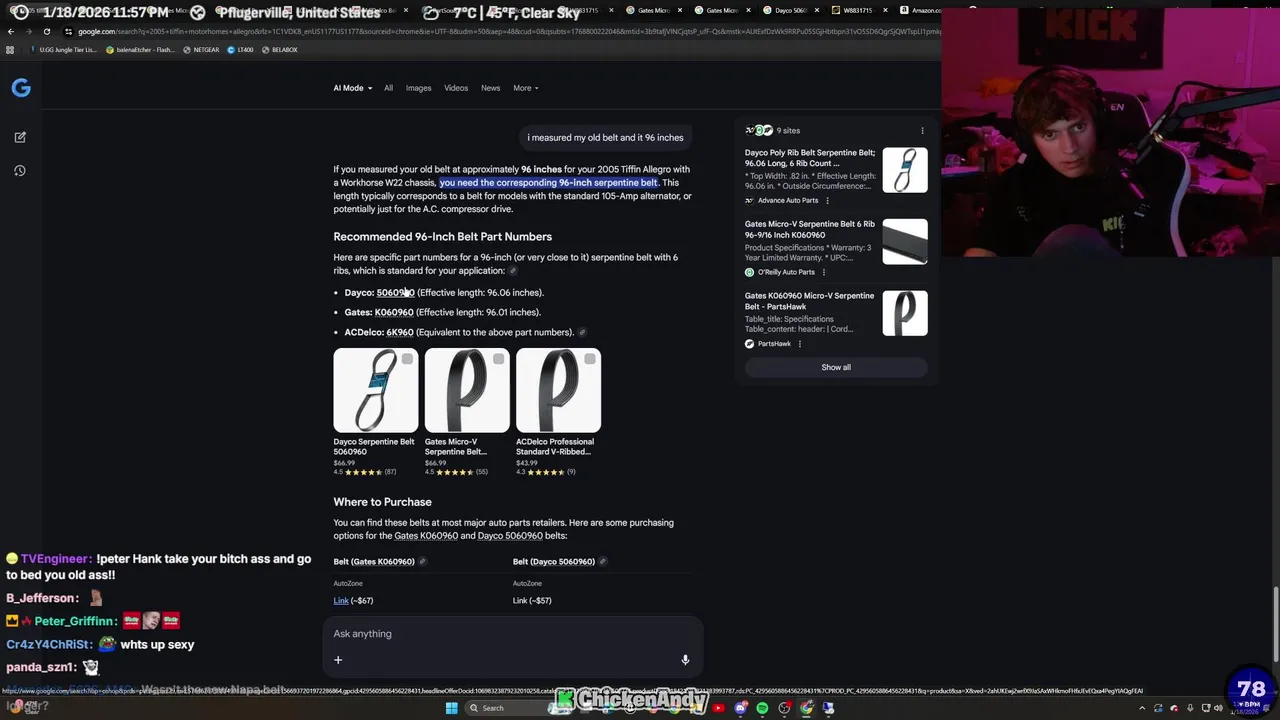Open three-dot menu beside Advance Auto Parts

(x=827, y=200)
